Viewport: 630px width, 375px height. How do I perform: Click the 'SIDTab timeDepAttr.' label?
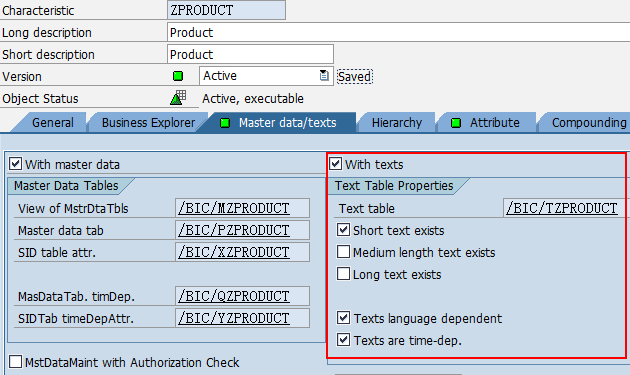76,319
